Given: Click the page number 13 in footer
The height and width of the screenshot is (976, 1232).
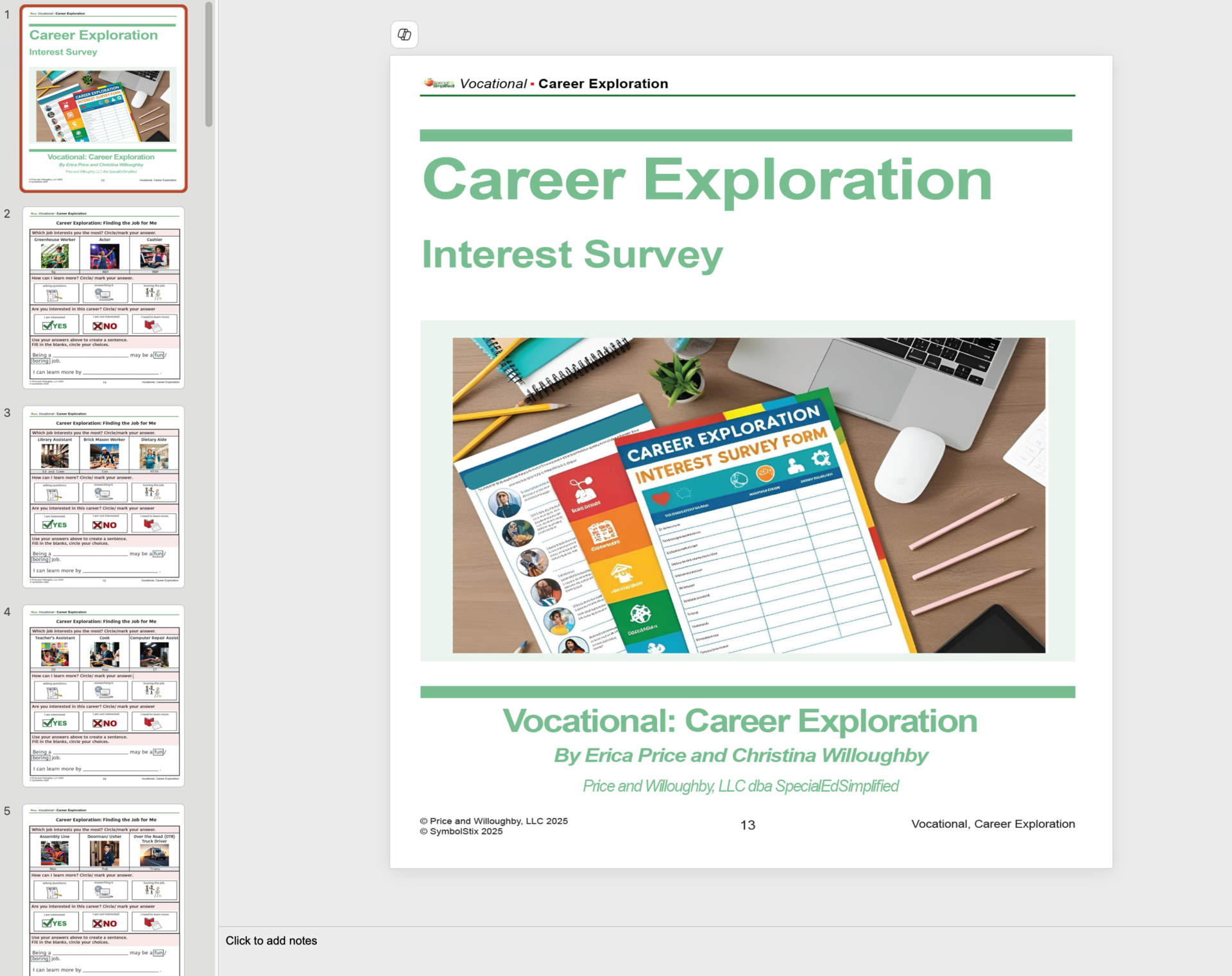Looking at the screenshot, I should click(748, 825).
